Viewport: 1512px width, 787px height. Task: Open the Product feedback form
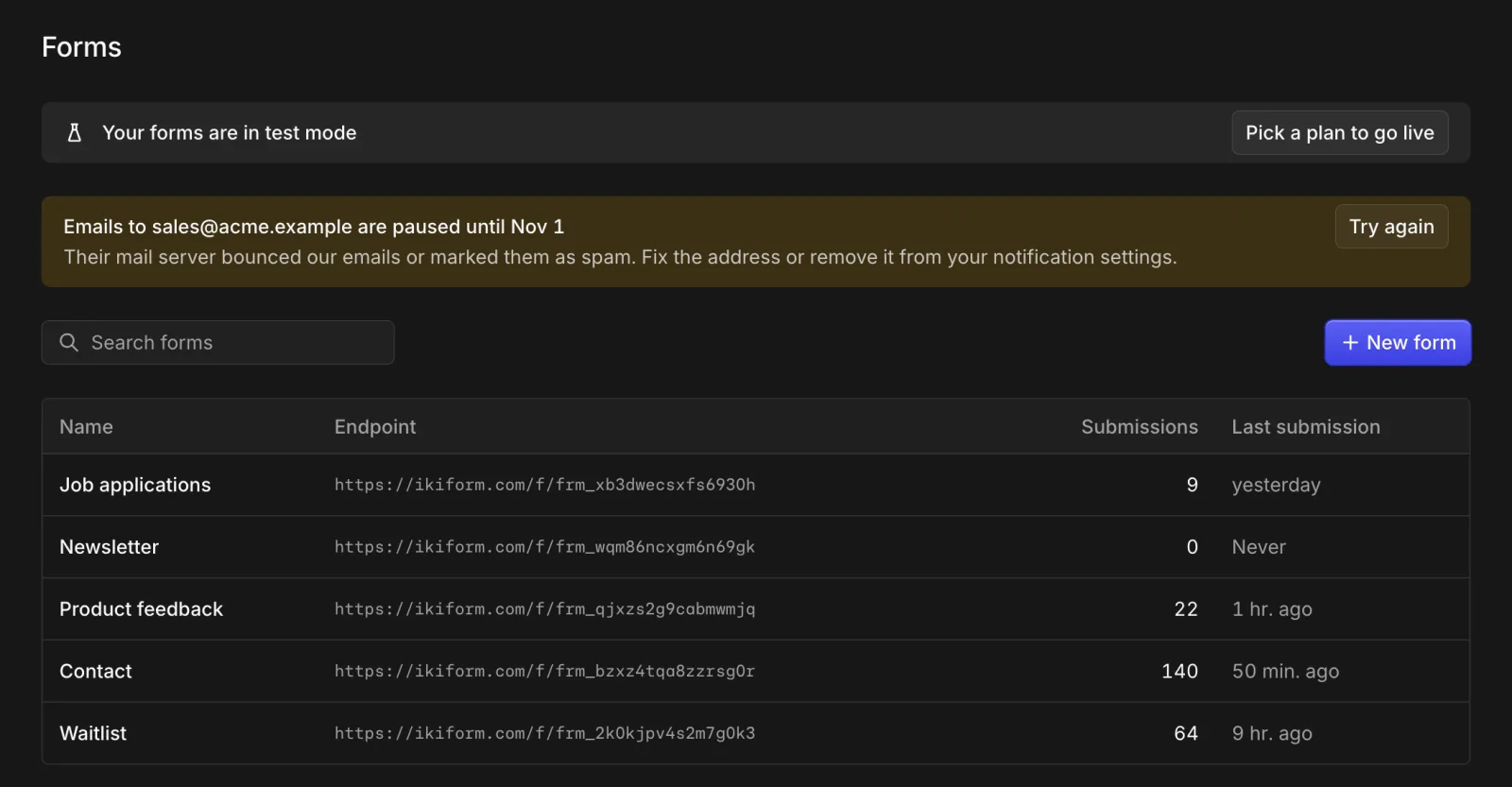[142, 609]
